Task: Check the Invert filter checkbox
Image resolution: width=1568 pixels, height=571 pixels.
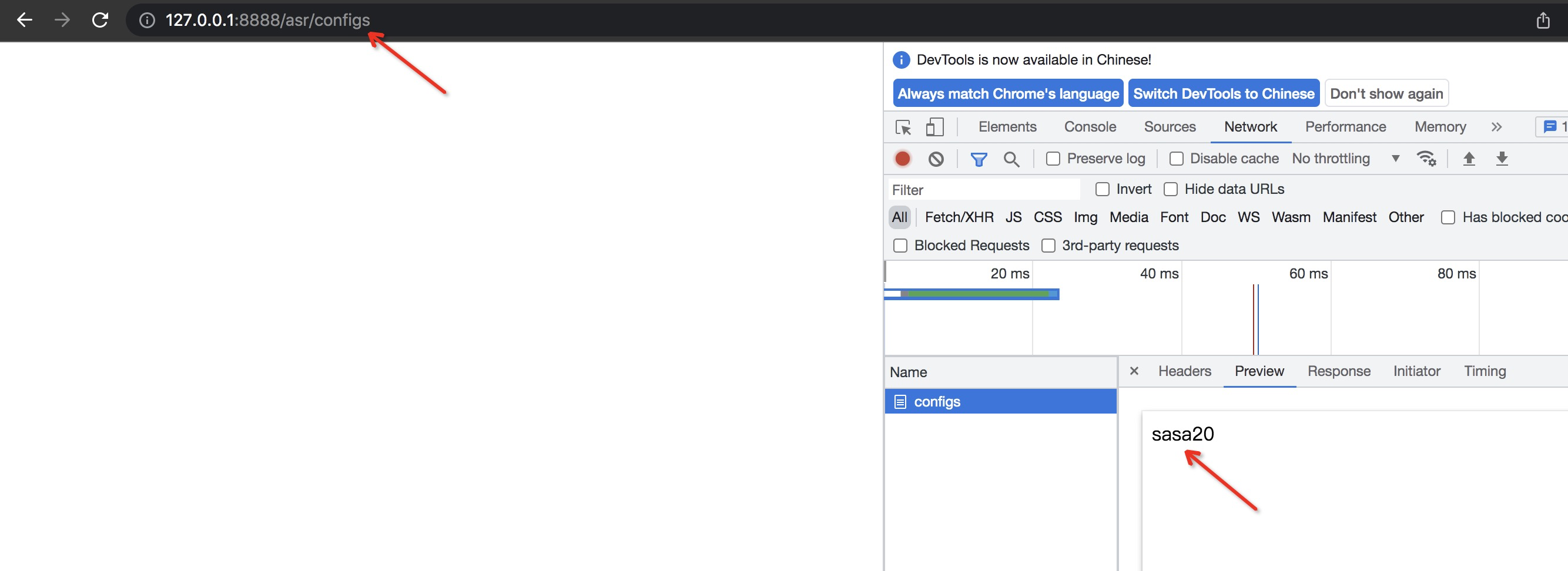Action: tap(1103, 189)
